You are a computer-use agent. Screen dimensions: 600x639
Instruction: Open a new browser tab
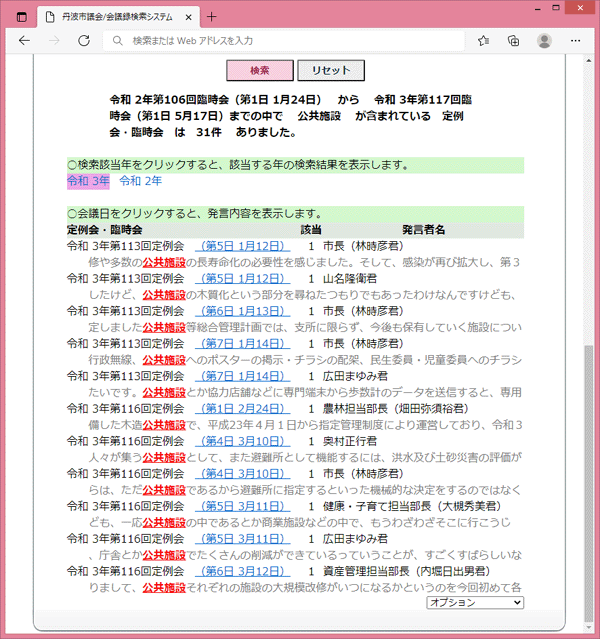(212, 17)
